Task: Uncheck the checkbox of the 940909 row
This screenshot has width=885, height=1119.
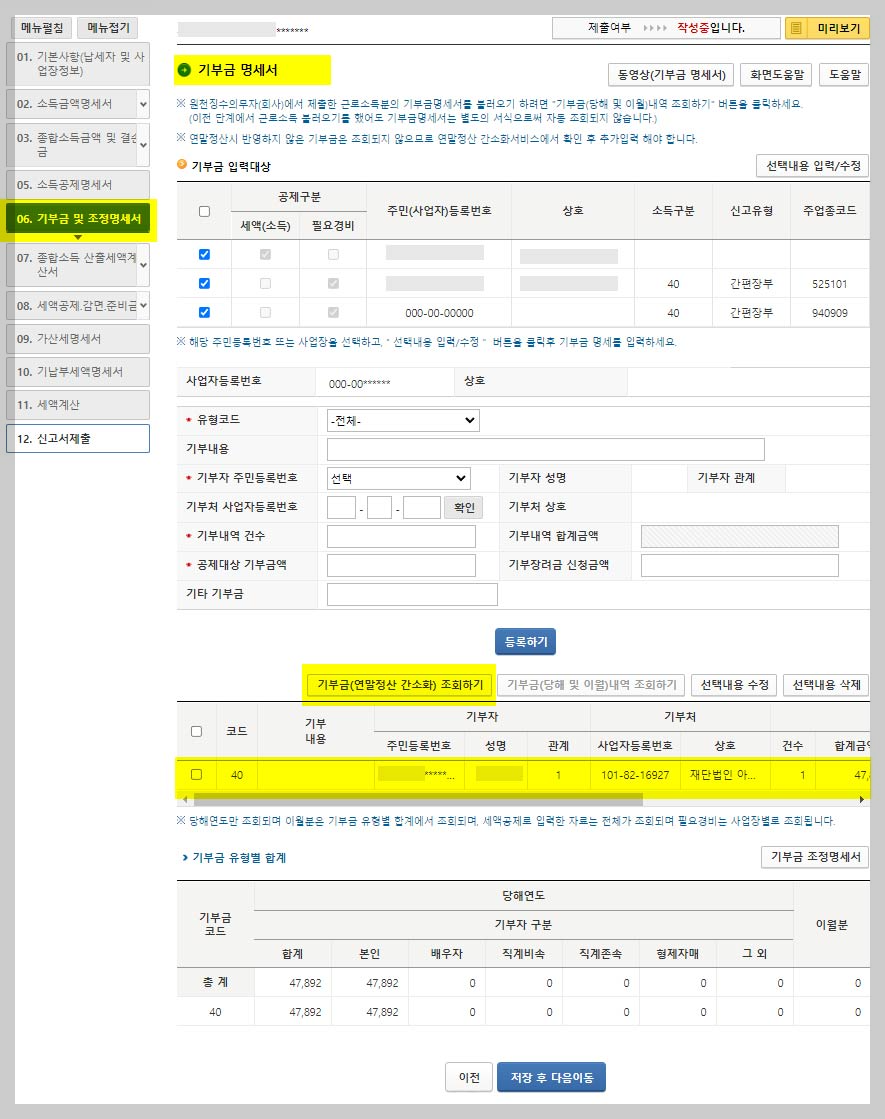Action: [204, 312]
